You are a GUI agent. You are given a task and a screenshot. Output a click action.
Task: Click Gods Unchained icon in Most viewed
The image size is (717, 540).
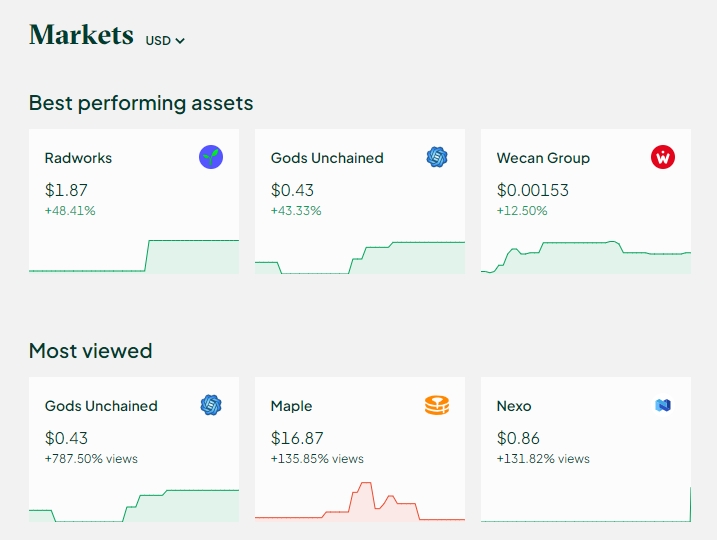pyautogui.click(x=211, y=405)
